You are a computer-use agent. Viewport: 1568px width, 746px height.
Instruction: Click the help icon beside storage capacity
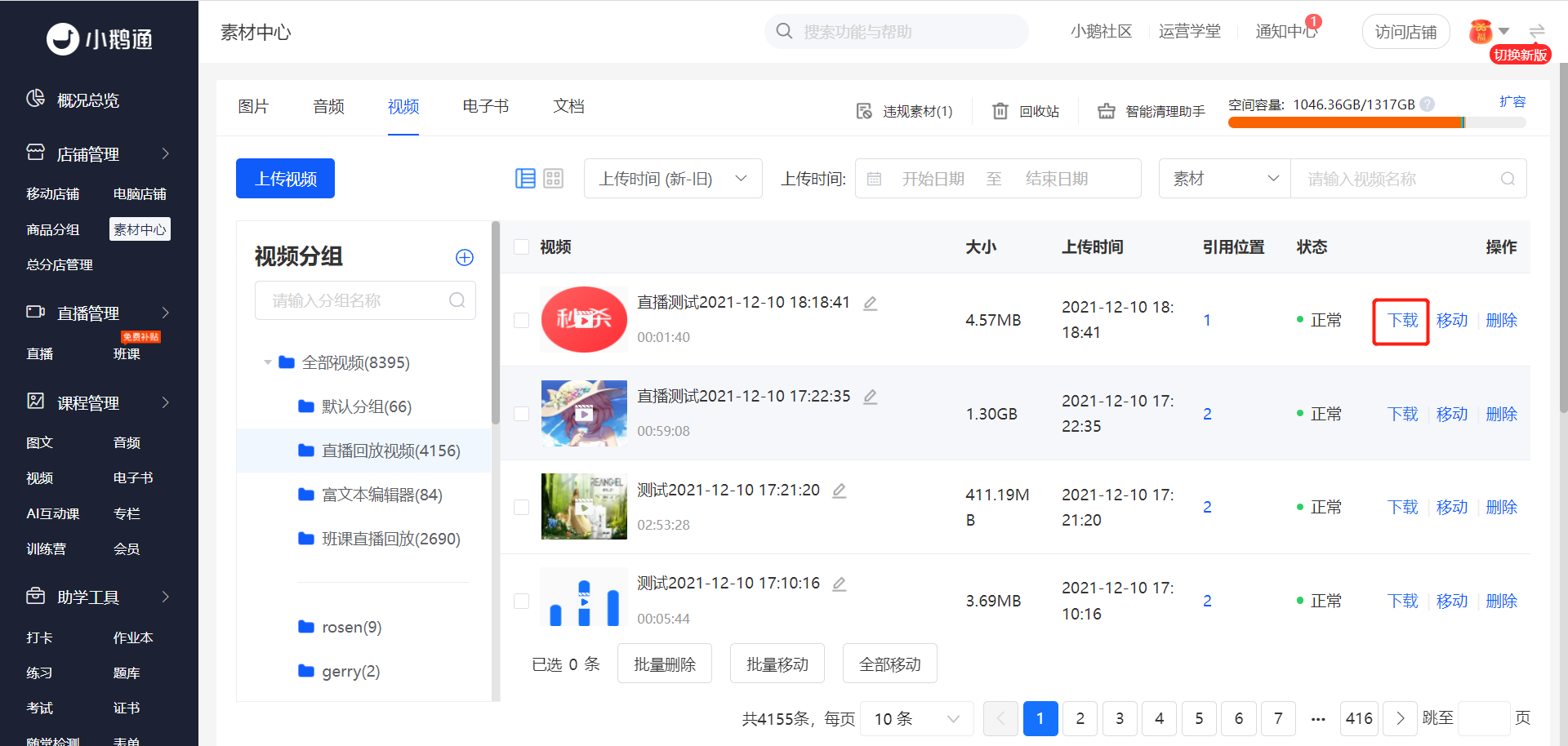pyautogui.click(x=1427, y=104)
